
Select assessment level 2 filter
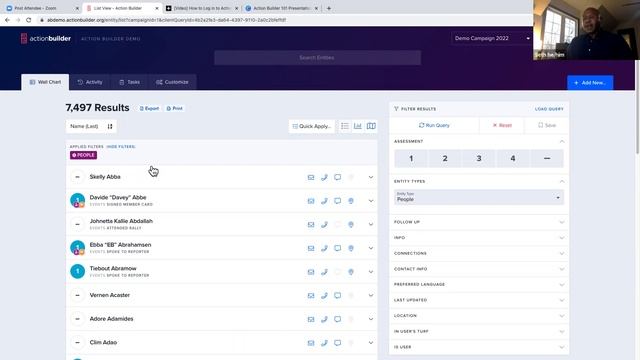445,158
